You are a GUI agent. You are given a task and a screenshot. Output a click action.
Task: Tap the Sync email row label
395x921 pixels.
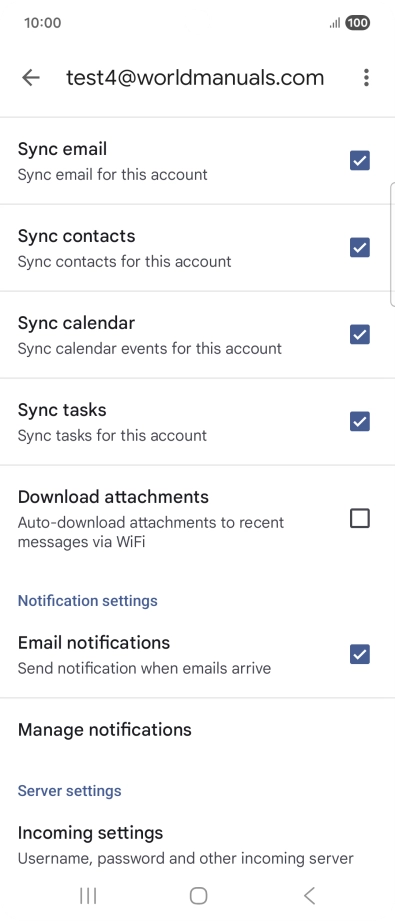coord(62,149)
